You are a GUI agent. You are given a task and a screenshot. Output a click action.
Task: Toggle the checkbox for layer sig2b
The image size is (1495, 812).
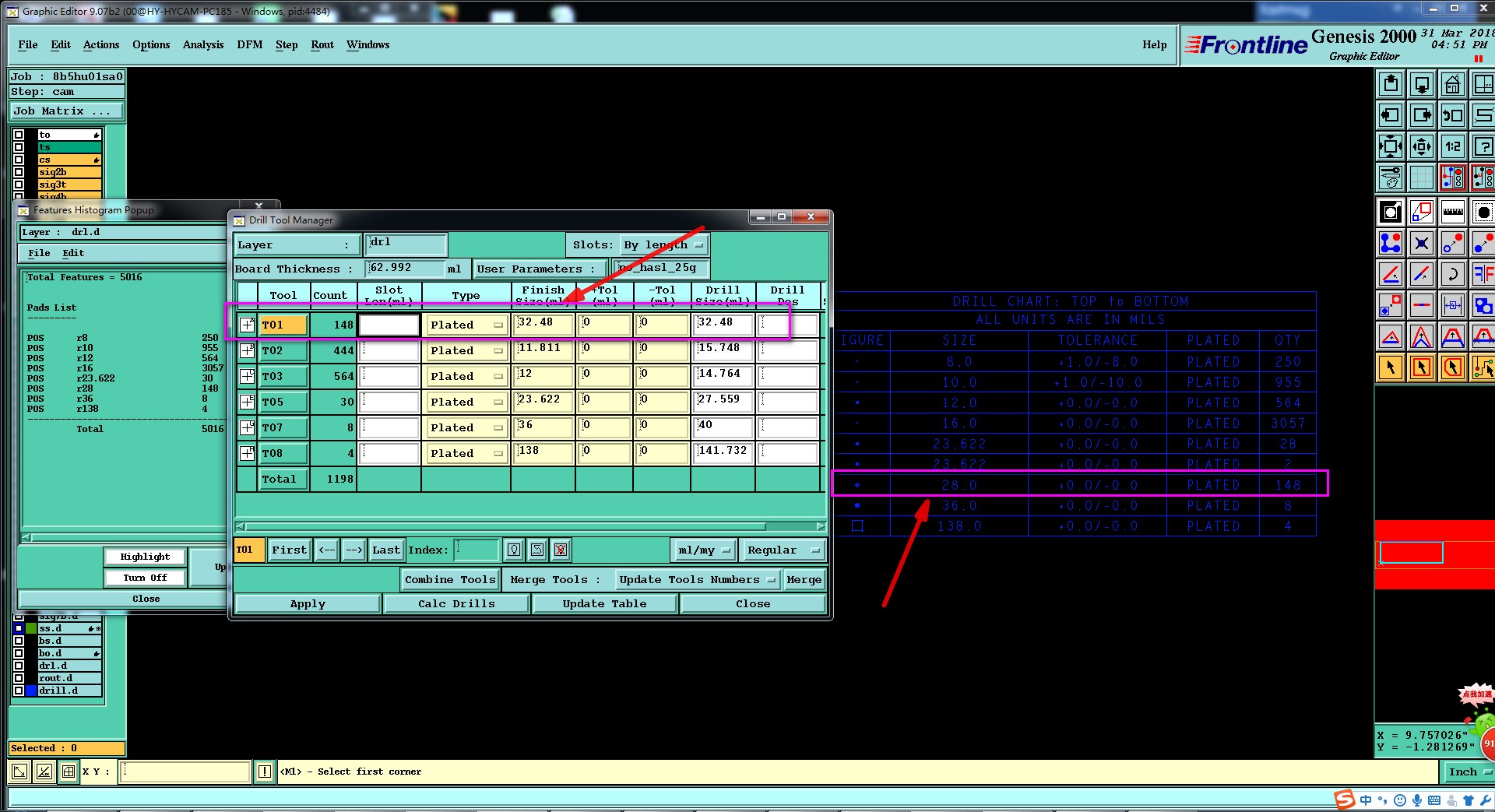point(19,172)
